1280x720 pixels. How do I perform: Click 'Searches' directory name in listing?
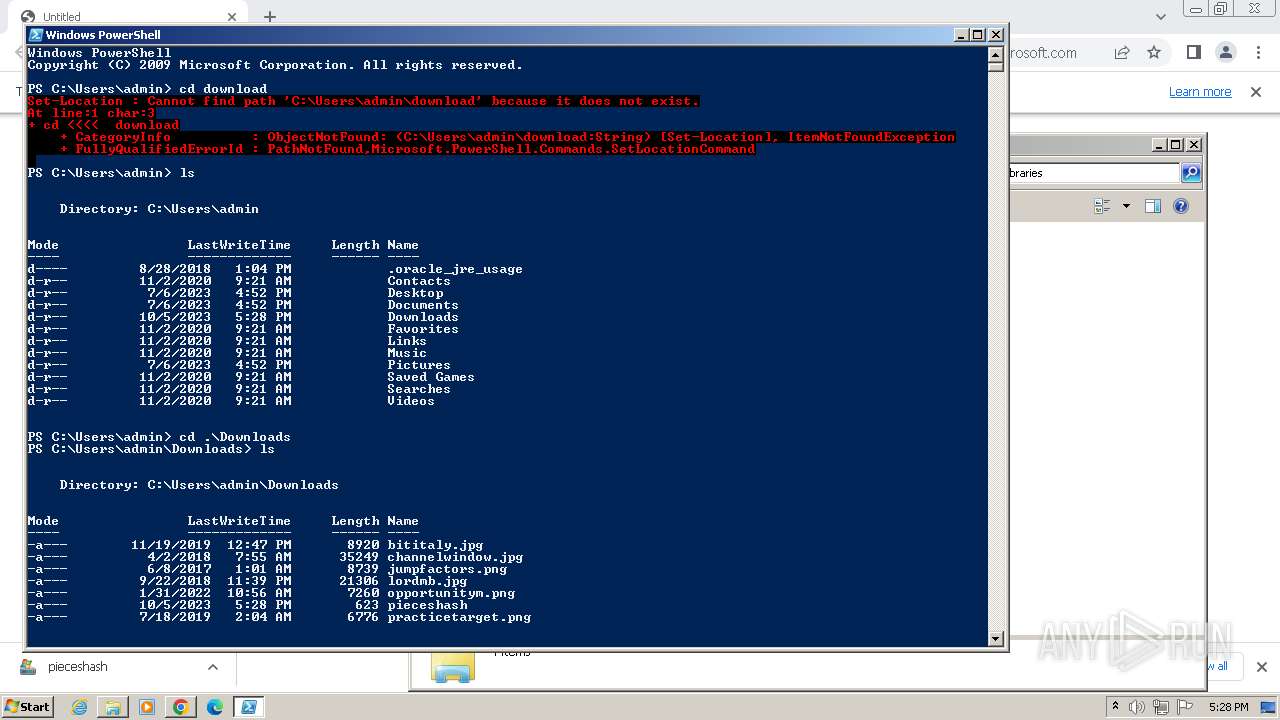(x=419, y=389)
